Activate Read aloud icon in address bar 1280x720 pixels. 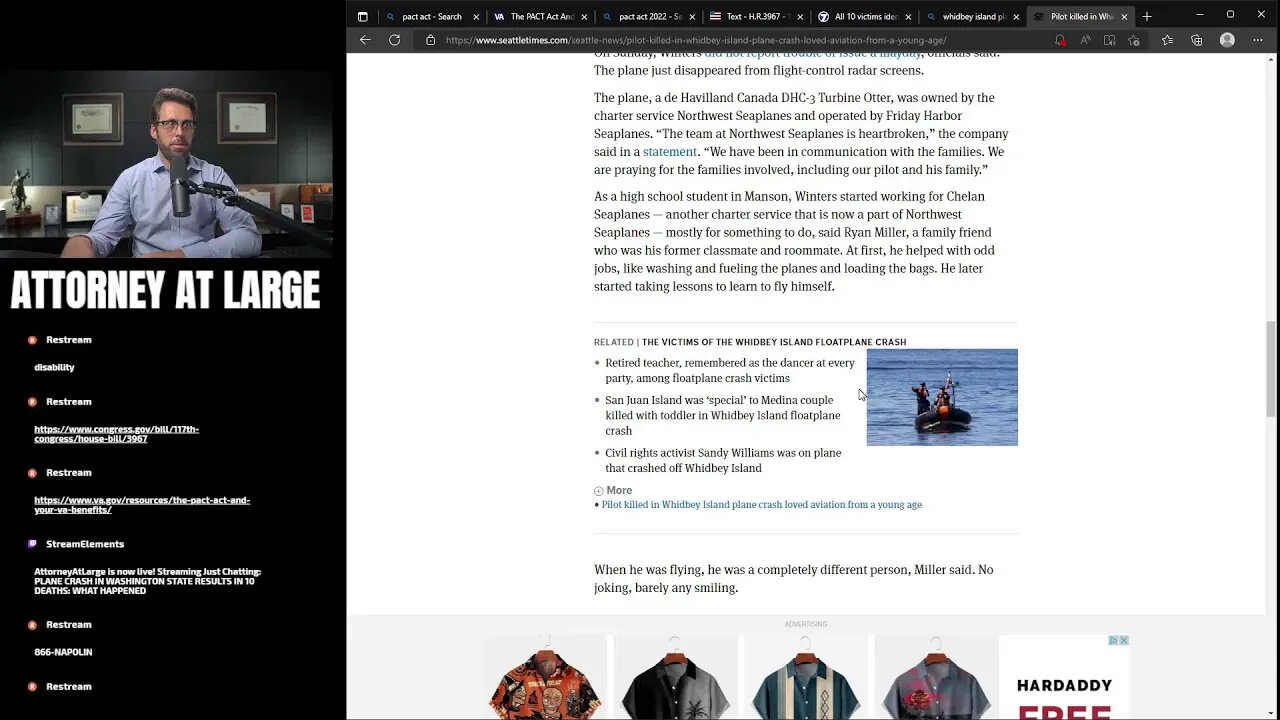1085,40
